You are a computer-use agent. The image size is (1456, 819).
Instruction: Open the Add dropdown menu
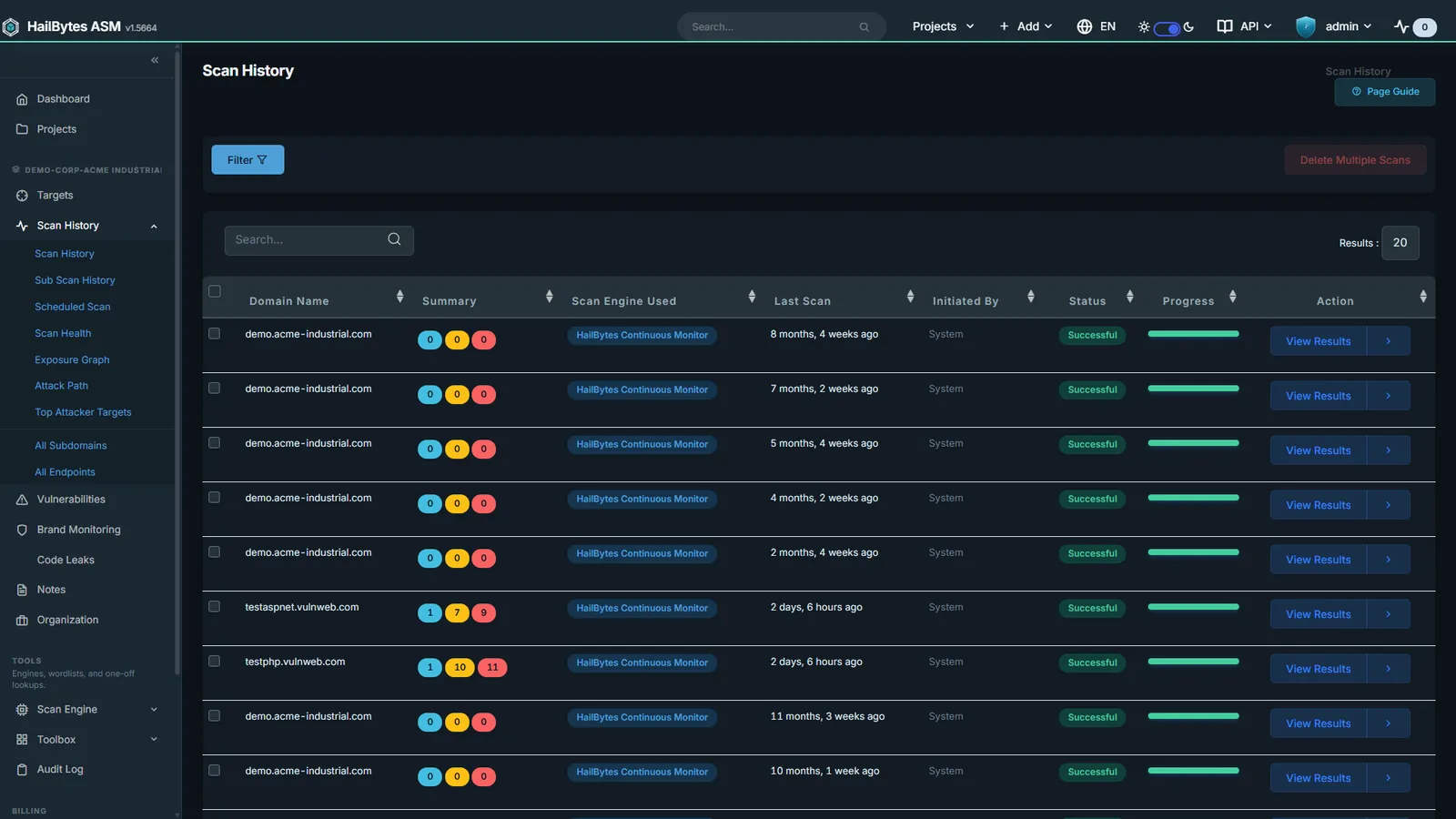point(1026,26)
